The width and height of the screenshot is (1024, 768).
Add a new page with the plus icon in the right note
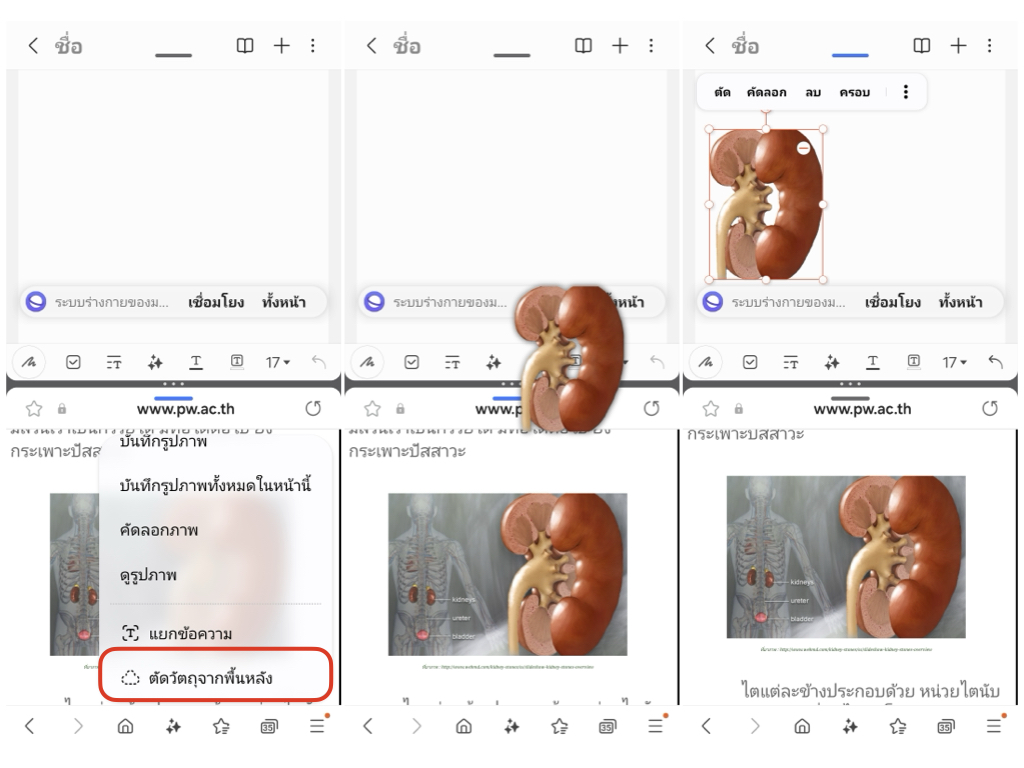click(x=958, y=46)
